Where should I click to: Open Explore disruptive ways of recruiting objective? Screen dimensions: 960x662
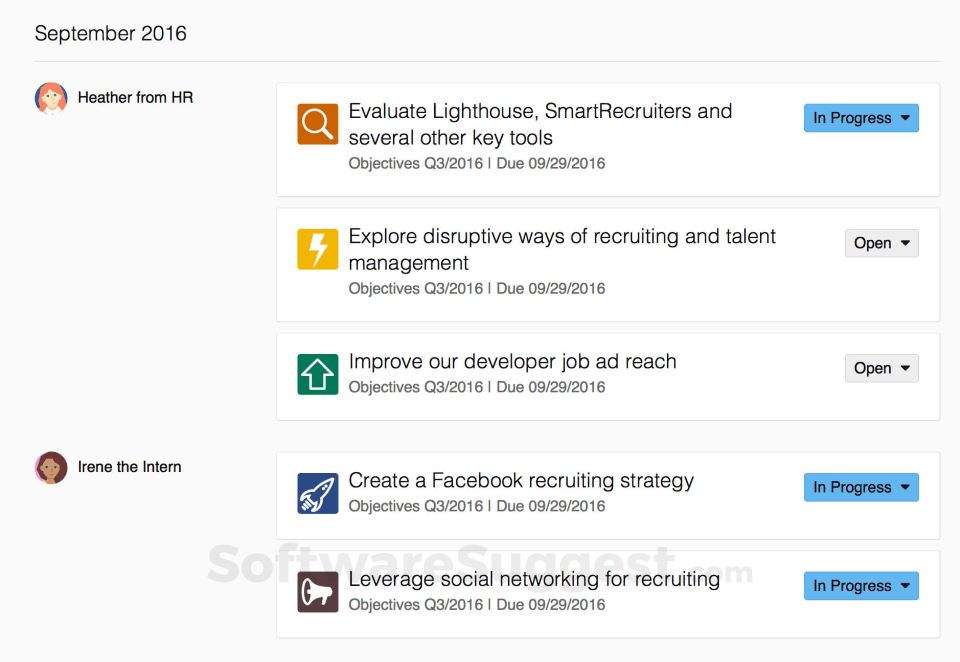[x=562, y=249]
